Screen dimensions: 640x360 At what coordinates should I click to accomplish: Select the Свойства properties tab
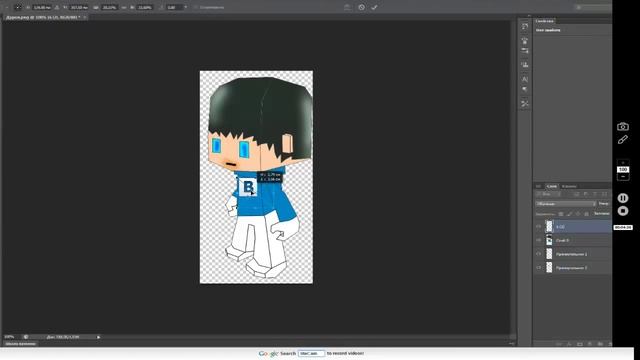point(544,21)
